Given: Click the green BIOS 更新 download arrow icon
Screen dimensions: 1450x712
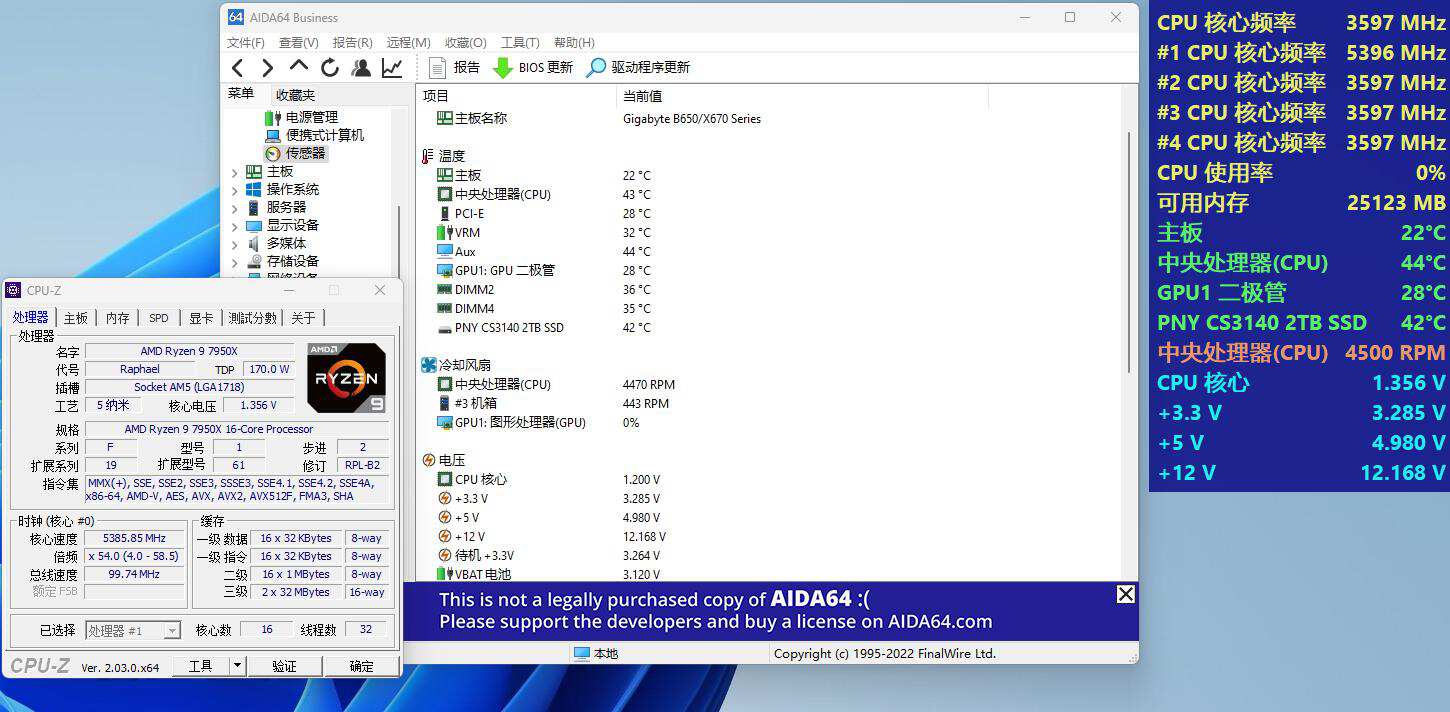Looking at the screenshot, I should click(x=502, y=68).
